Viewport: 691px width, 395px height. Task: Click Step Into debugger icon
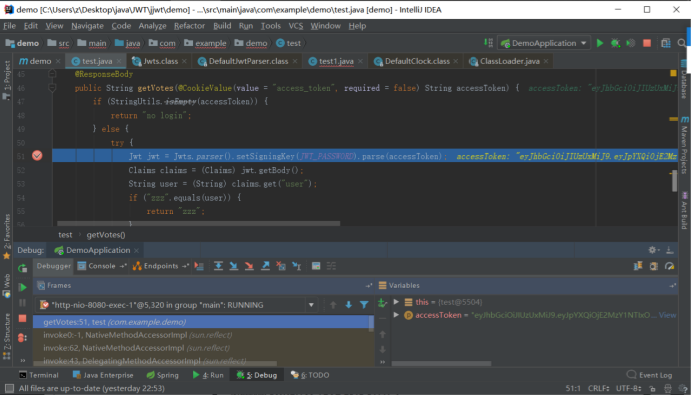click(x=234, y=266)
